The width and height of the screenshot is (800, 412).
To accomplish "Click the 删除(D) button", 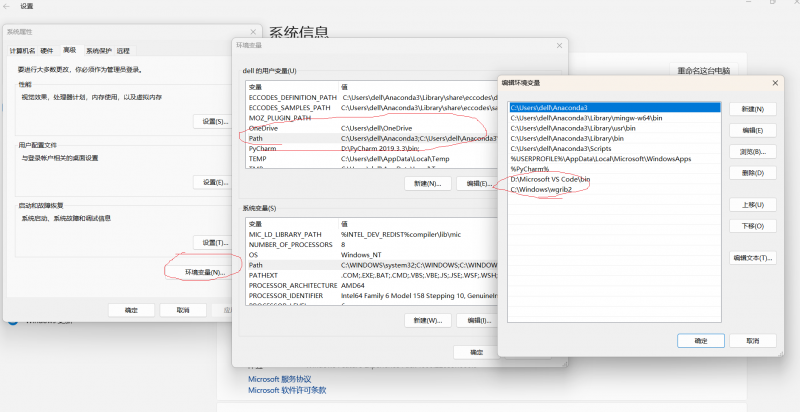I will pyautogui.click(x=752, y=173).
